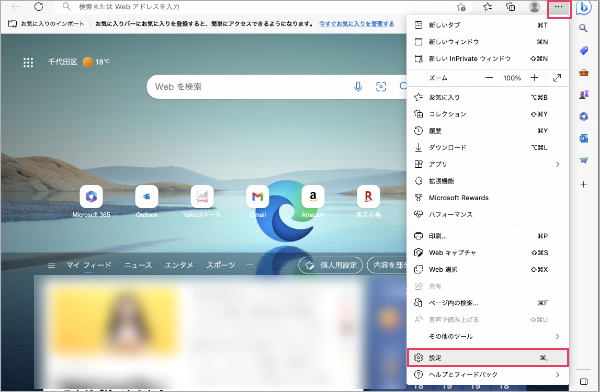
Task: Expand the アプリ submenu
Action: tap(488, 164)
